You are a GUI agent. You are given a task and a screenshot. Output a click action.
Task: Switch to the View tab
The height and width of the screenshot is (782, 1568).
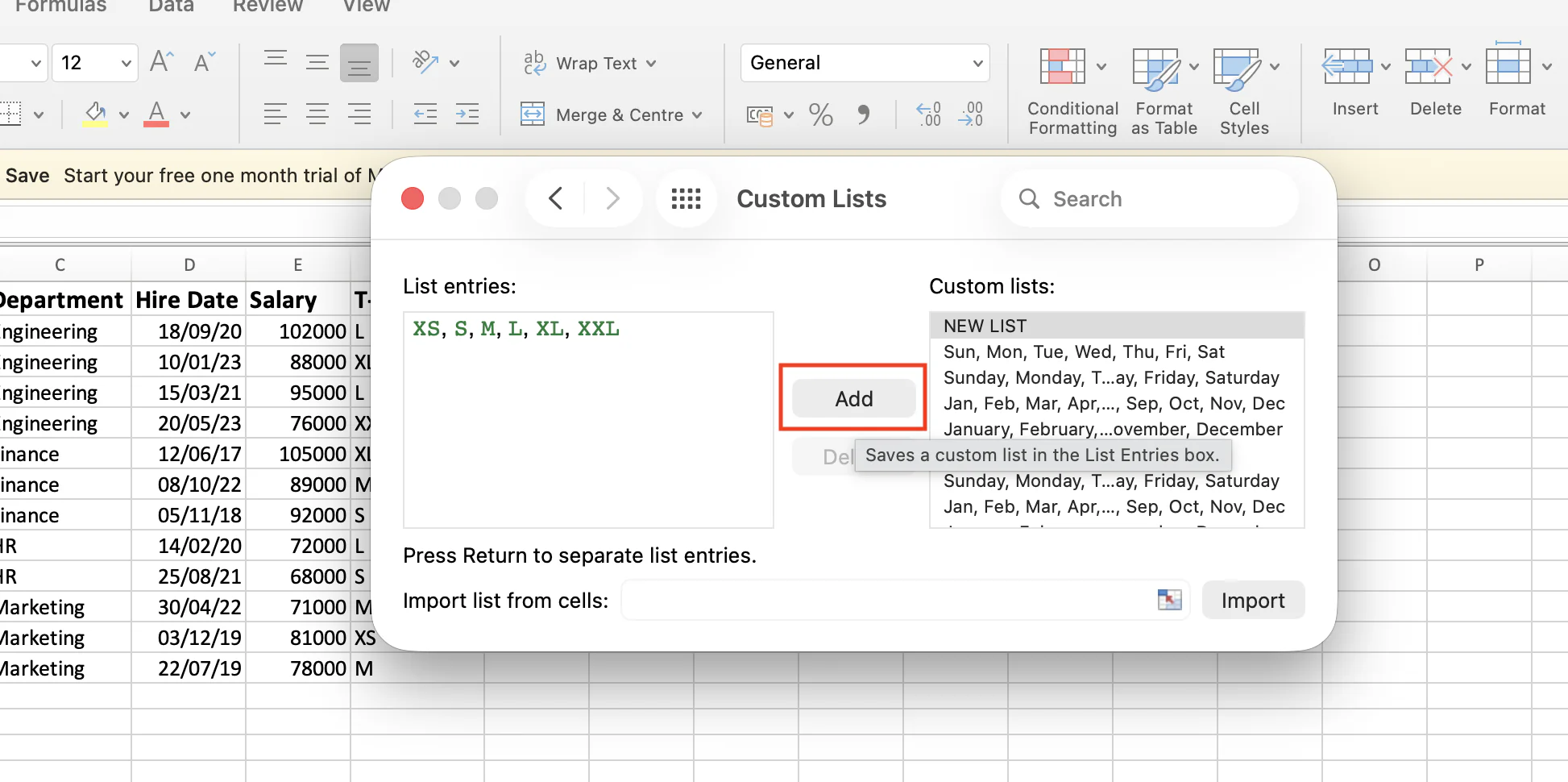coord(366,6)
